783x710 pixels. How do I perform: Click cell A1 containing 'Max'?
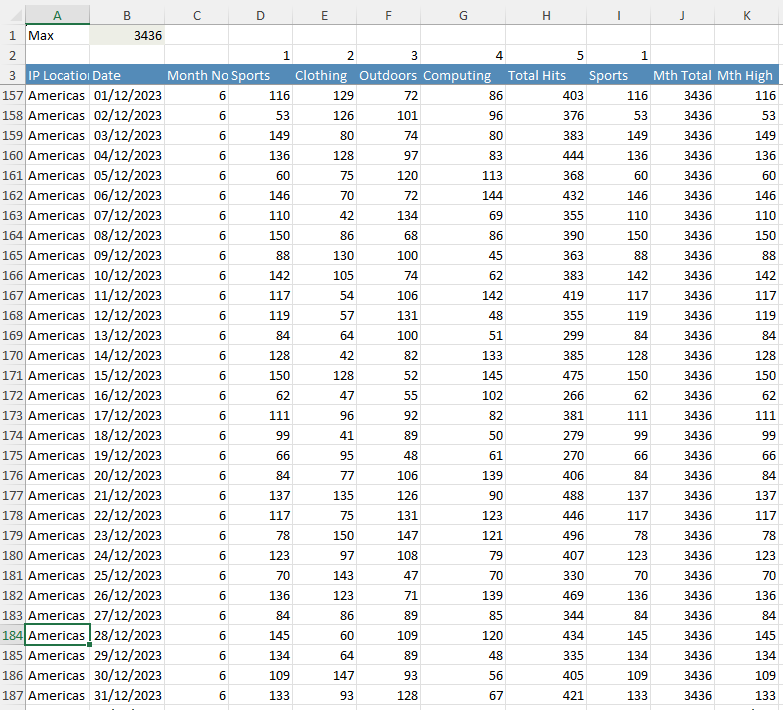57,35
